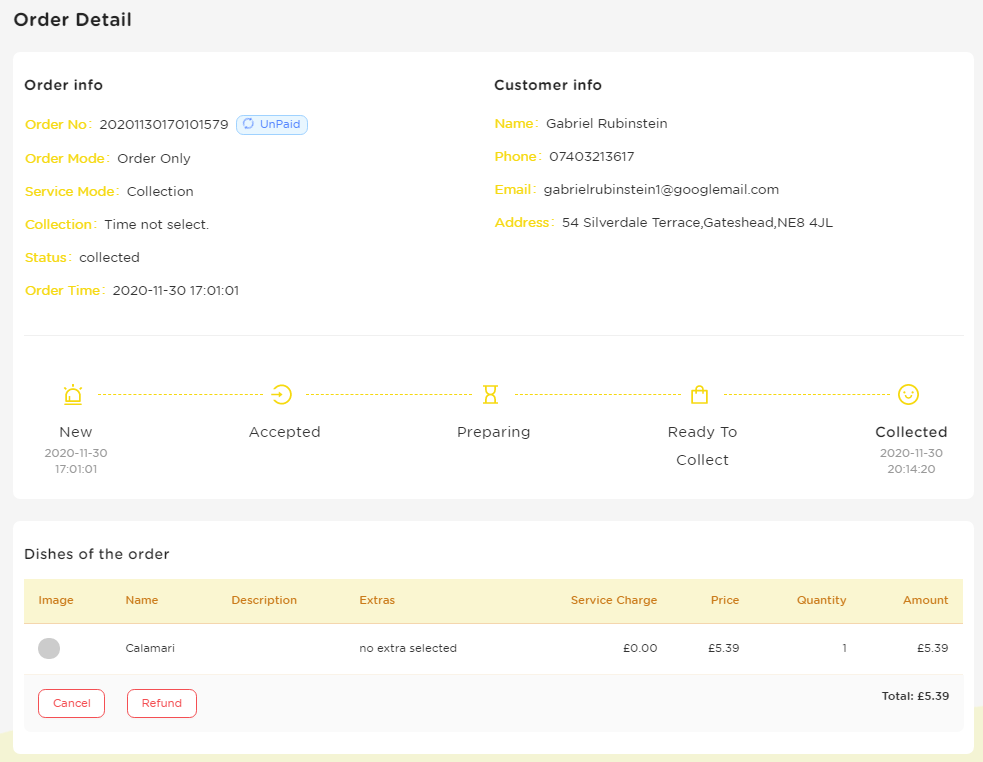The width and height of the screenshot is (983, 762).
Task: Click the New order bell icon
Action: (x=73, y=394)
